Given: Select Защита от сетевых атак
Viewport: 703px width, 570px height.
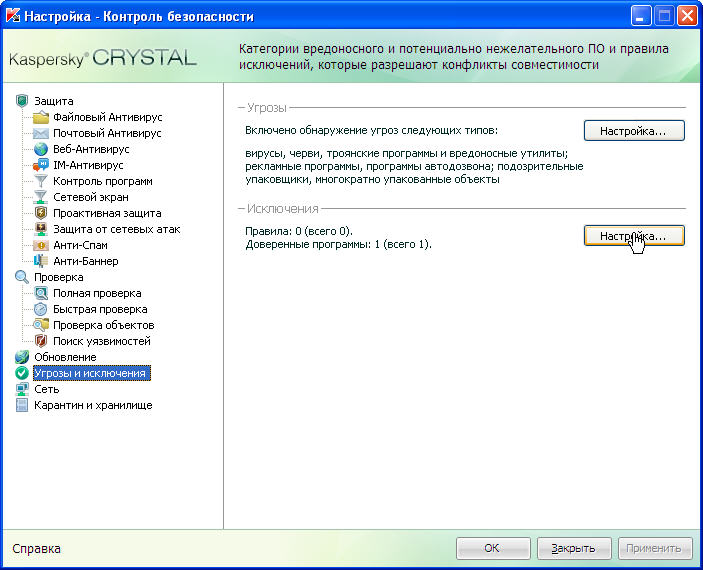Looking at the screenshot, I should point(117,229).
